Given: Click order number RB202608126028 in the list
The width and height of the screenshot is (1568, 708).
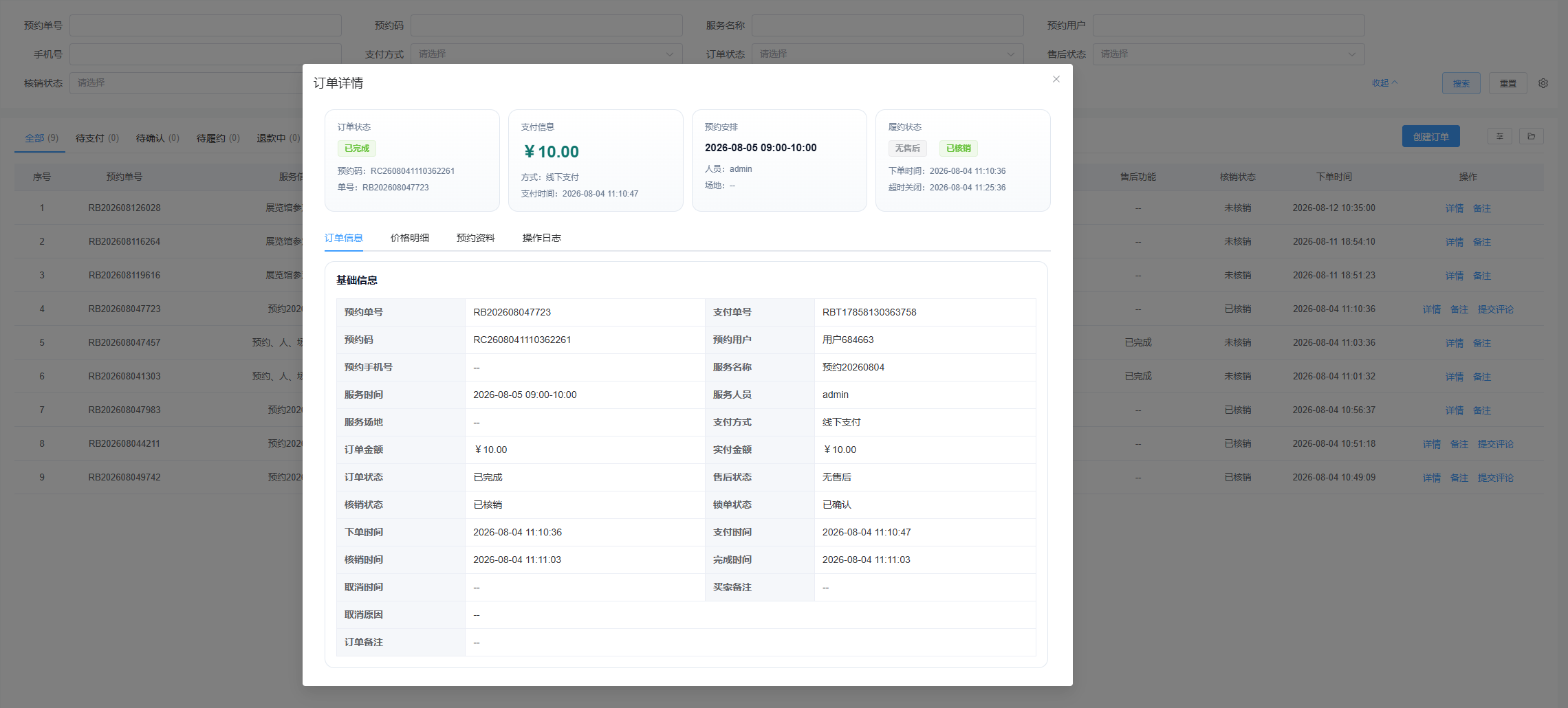Looking at the screenshot, I should tap(124, 208).
